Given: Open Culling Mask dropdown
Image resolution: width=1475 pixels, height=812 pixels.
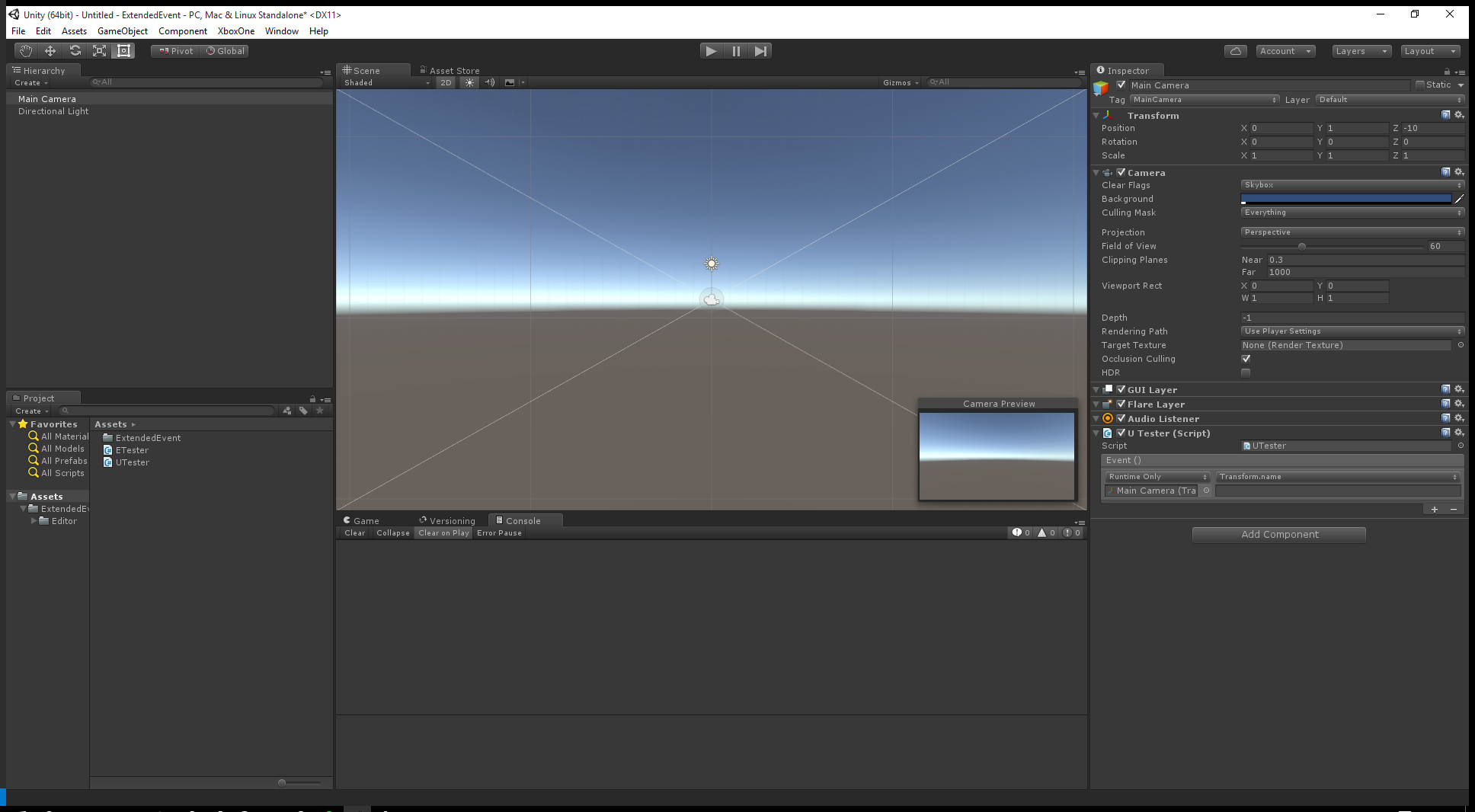Looking at the screenshot, I should pos(1352,213).
